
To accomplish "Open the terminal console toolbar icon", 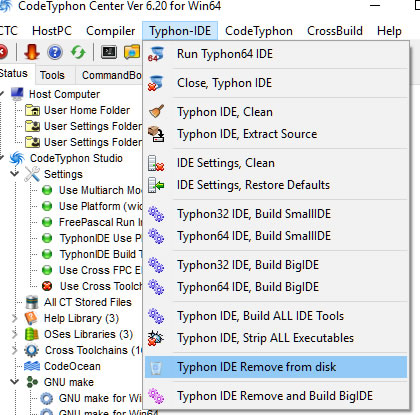I will pyautogui.click(x=109, y=52).
